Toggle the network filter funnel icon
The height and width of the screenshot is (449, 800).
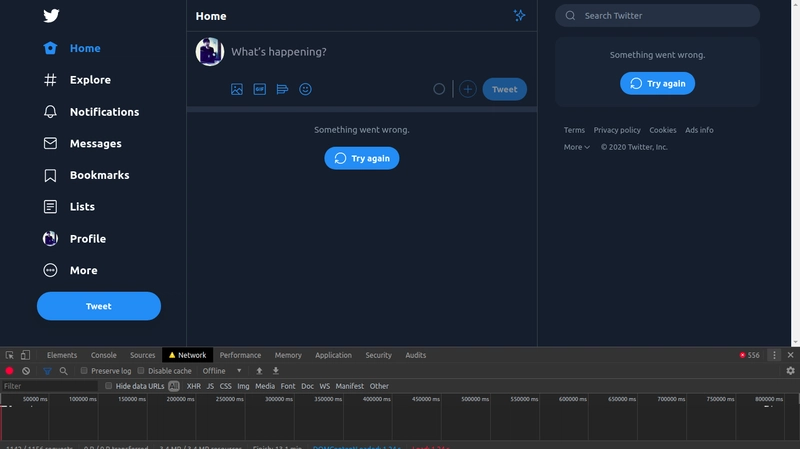(x=47, y=371)
